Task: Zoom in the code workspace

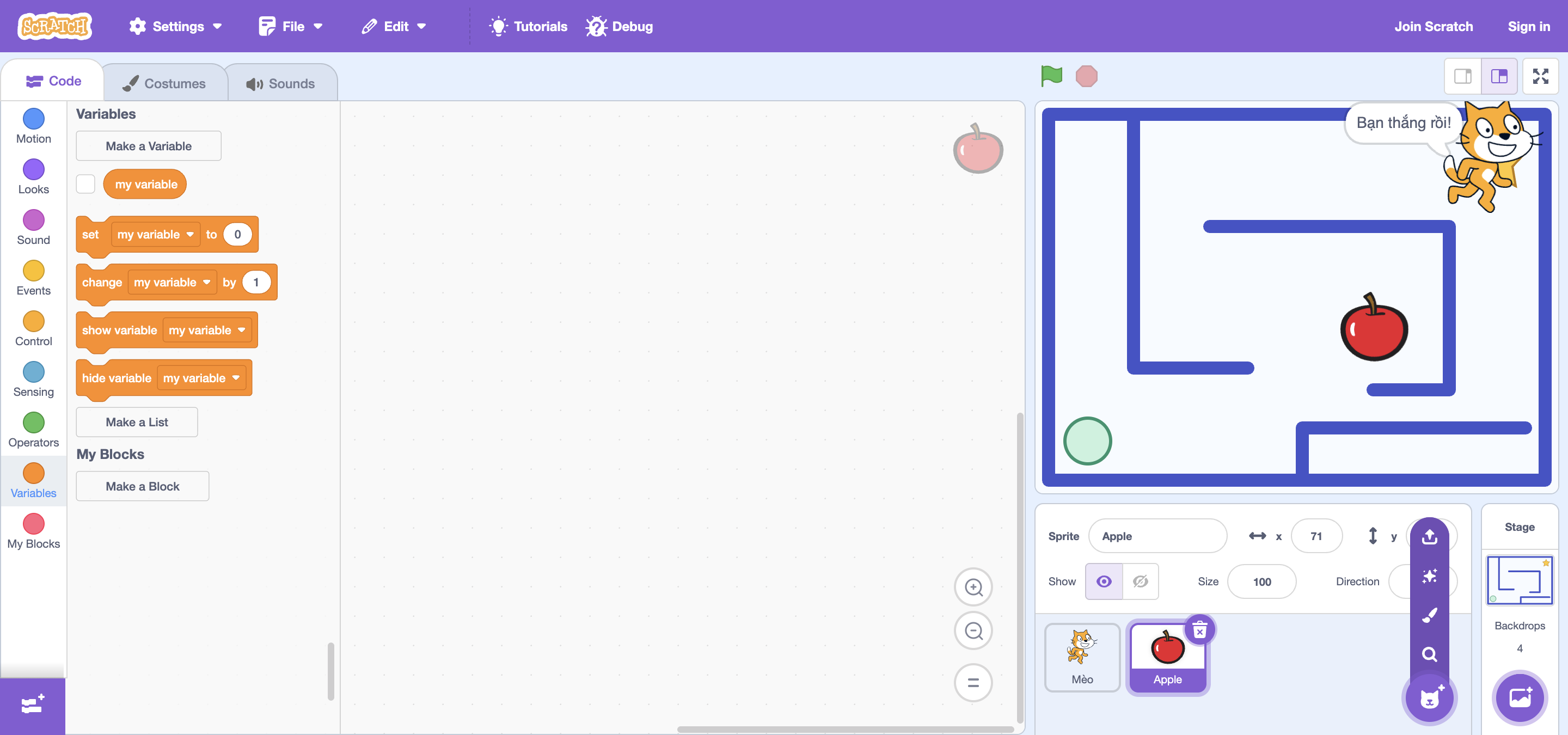Action: (973, 586)
